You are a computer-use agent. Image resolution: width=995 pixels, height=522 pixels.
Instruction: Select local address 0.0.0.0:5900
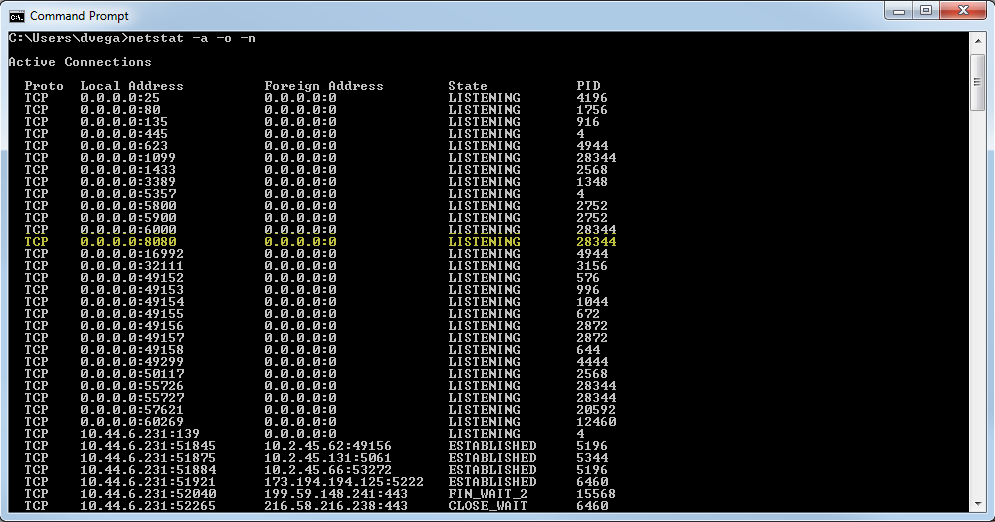[128, 218]
